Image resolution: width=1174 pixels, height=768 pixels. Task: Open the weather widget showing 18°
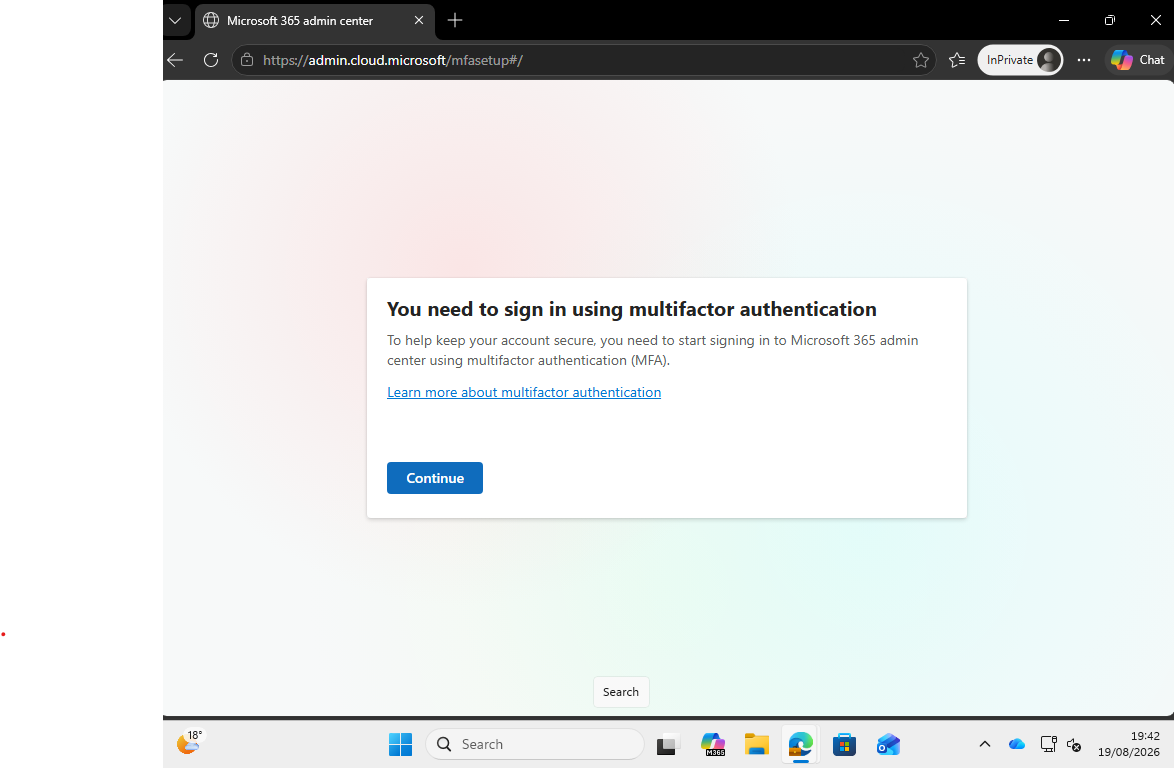[189, 743]
